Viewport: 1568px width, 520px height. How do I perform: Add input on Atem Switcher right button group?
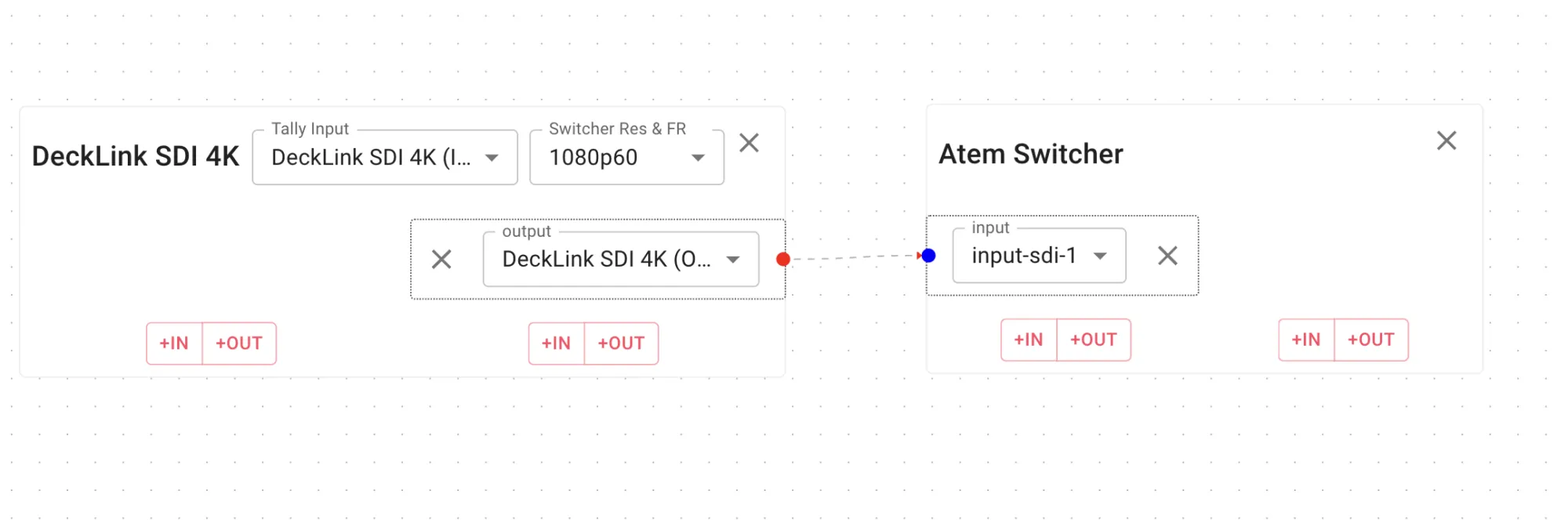tap(1306, 340)
